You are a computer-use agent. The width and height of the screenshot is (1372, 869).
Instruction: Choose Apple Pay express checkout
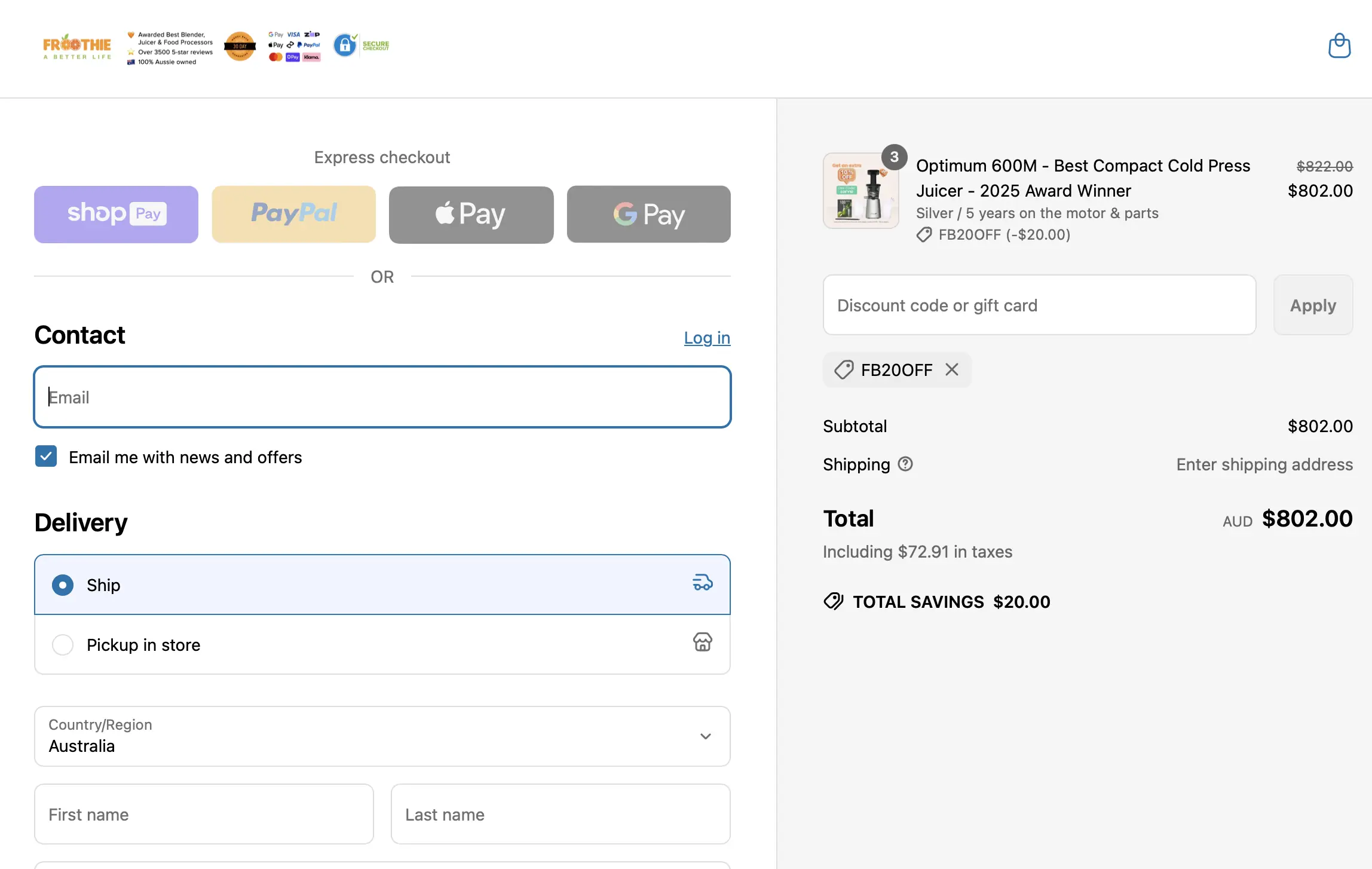(471, 214)
